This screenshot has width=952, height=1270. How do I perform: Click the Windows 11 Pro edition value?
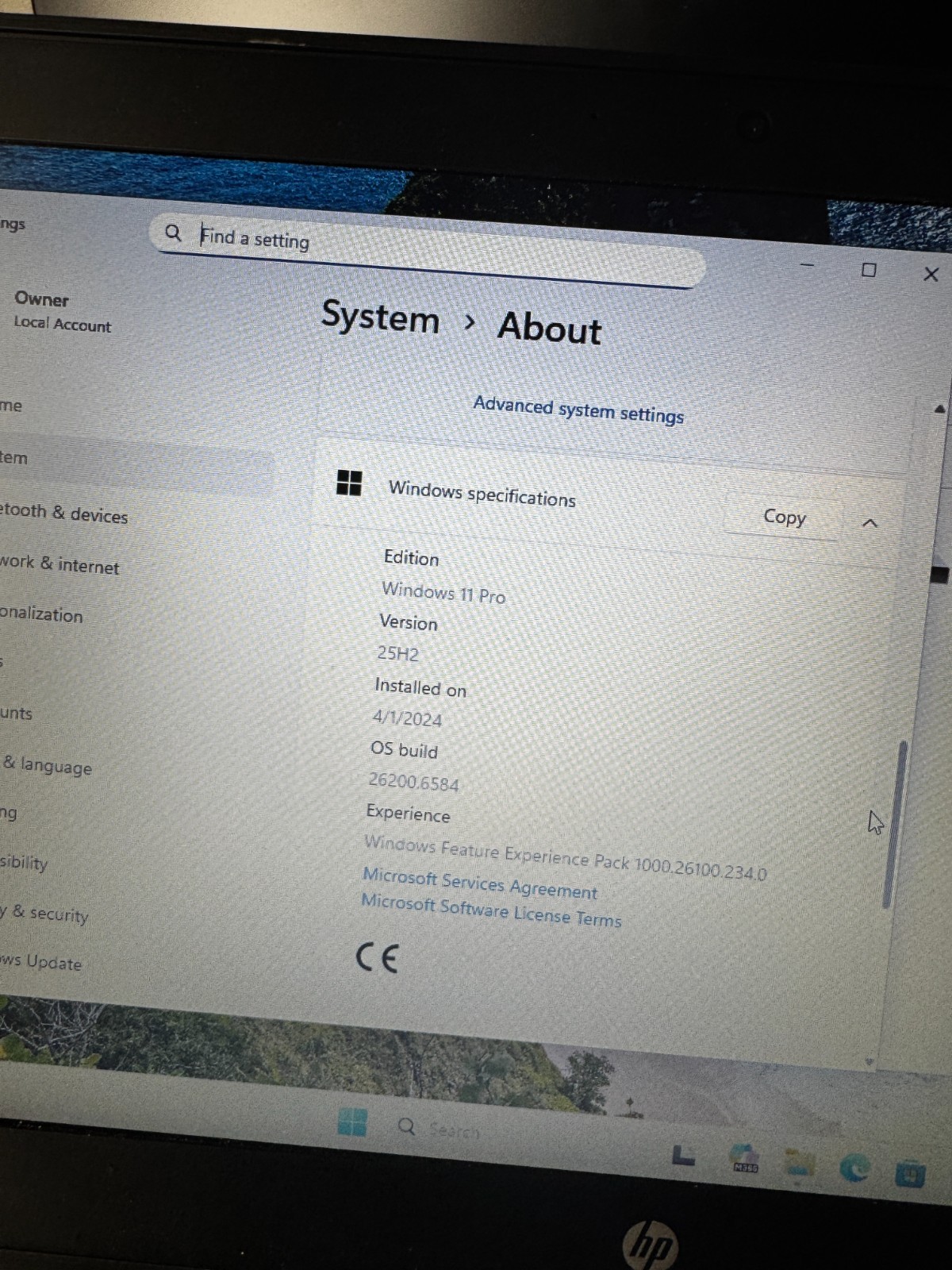pyautogui.click(x=443, y=592)
